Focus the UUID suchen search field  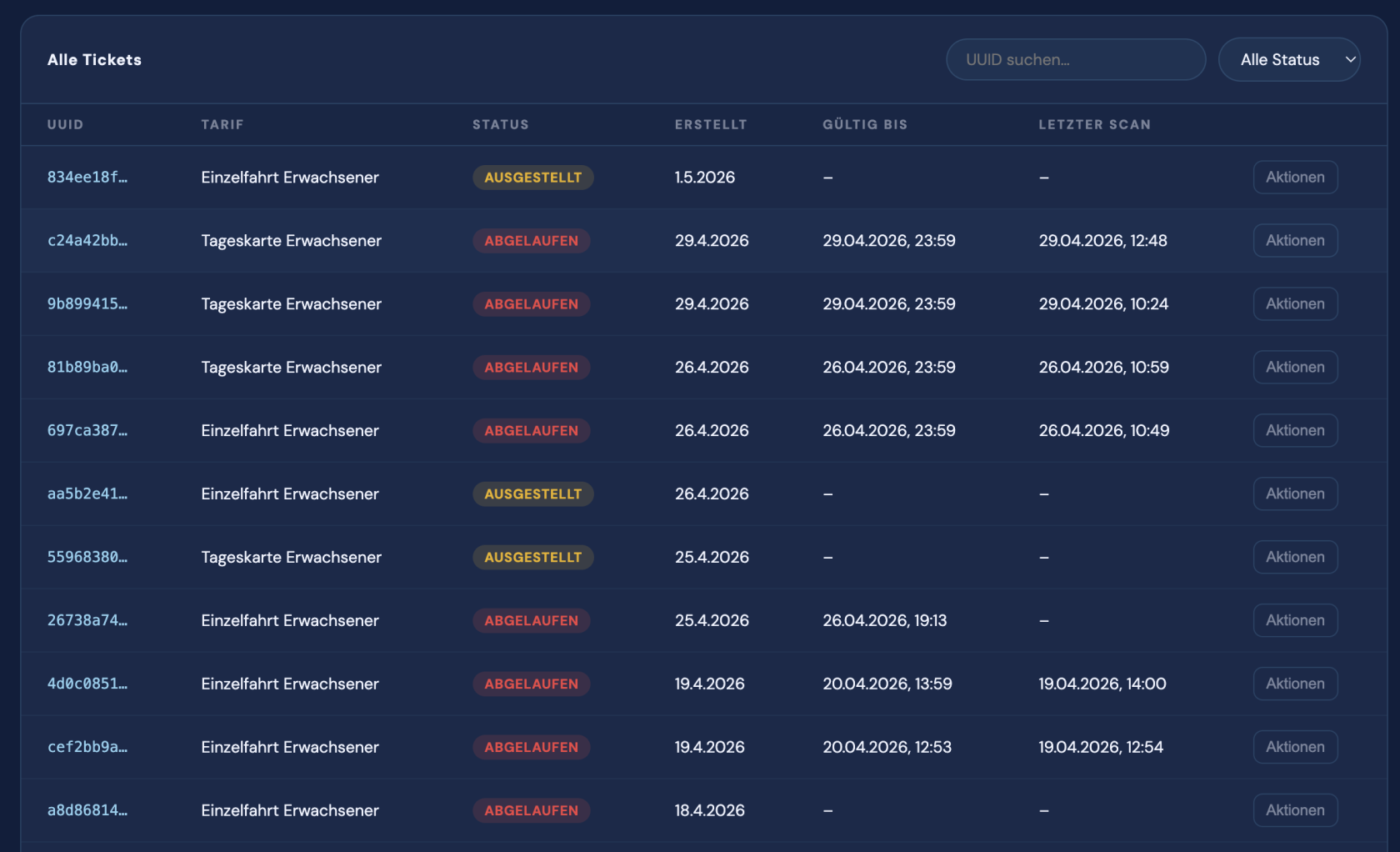[x=1076, y=60]
